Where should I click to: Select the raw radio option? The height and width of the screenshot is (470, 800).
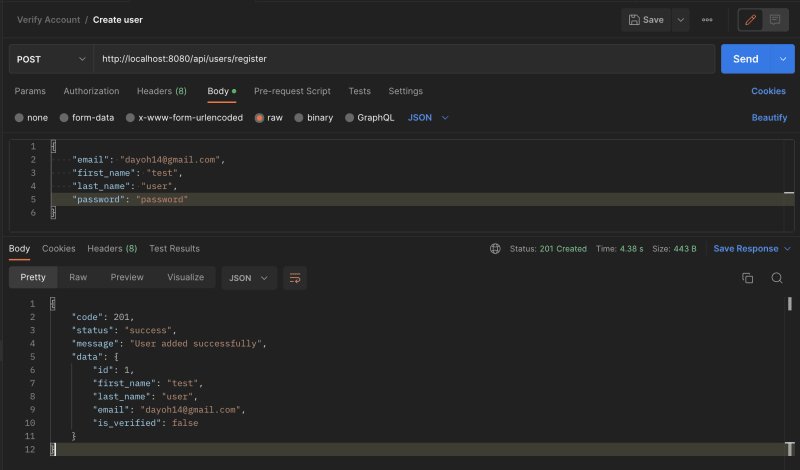click(259, 118)
